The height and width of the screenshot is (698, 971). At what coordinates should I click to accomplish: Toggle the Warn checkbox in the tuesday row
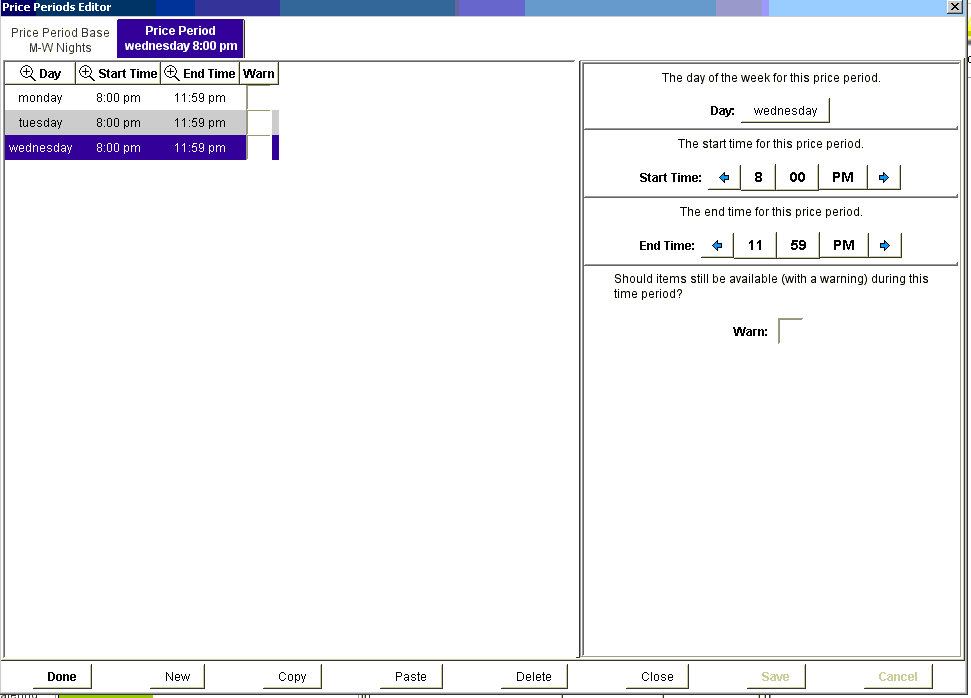259,123
